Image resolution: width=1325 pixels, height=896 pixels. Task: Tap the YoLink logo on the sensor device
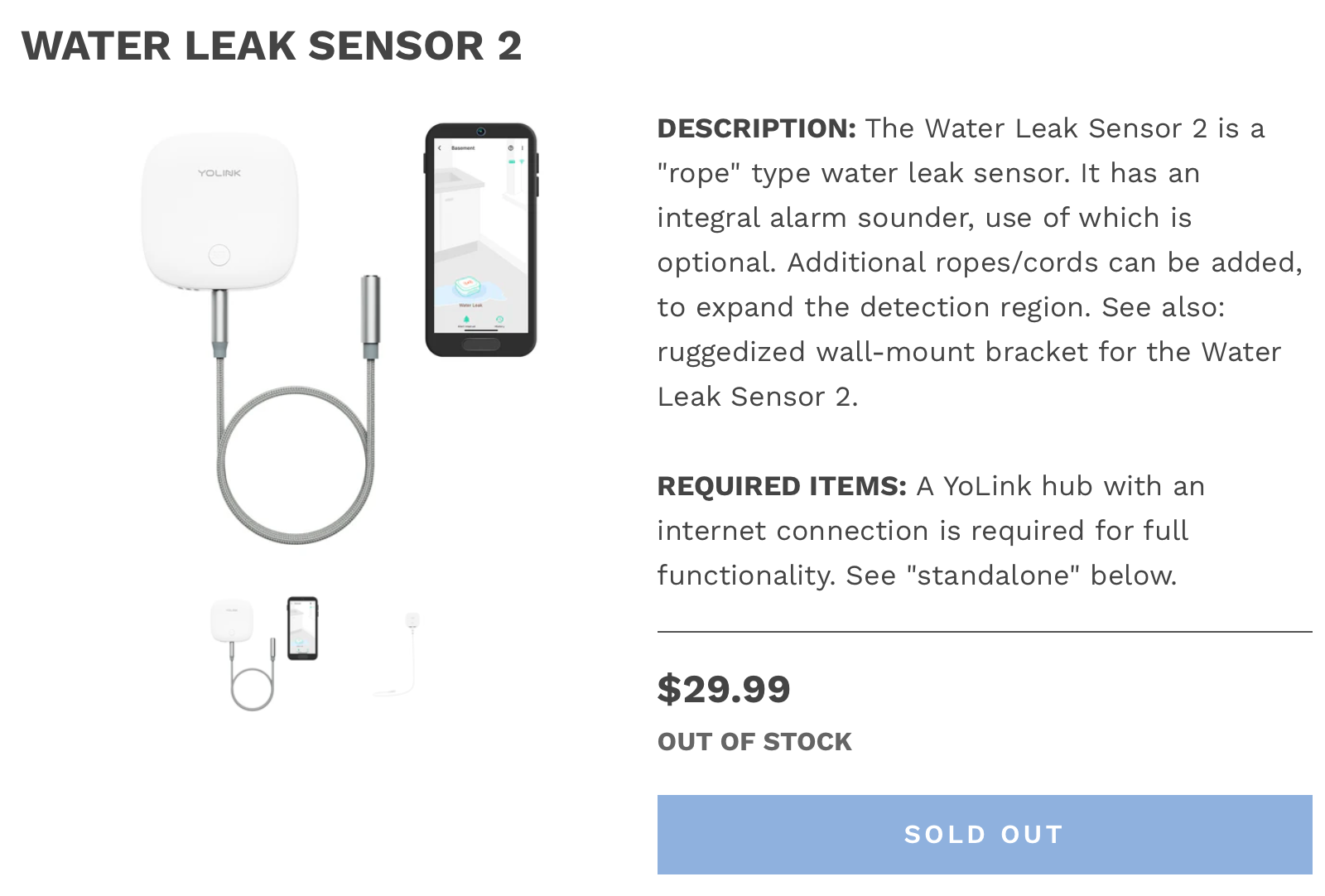(x=219, y=175)
